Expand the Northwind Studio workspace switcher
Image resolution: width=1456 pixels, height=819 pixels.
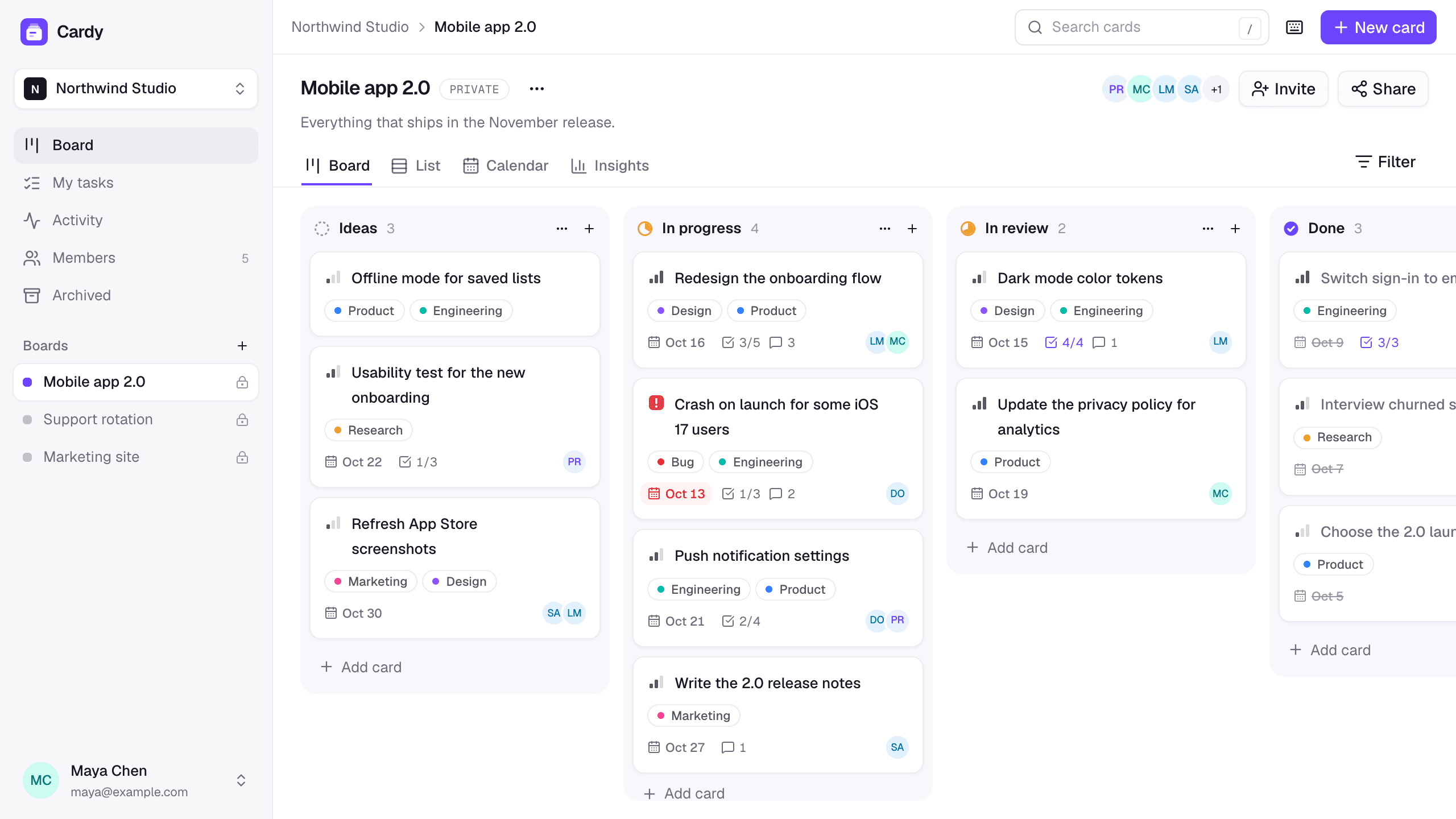pos(136,89)
